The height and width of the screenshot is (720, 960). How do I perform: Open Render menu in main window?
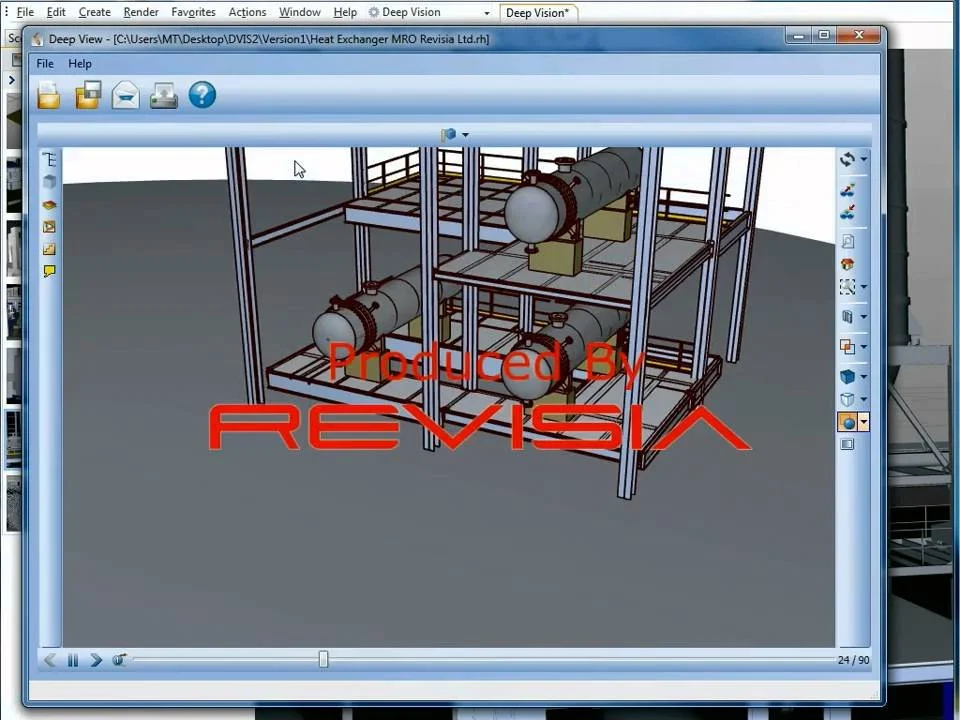[141, 12]
